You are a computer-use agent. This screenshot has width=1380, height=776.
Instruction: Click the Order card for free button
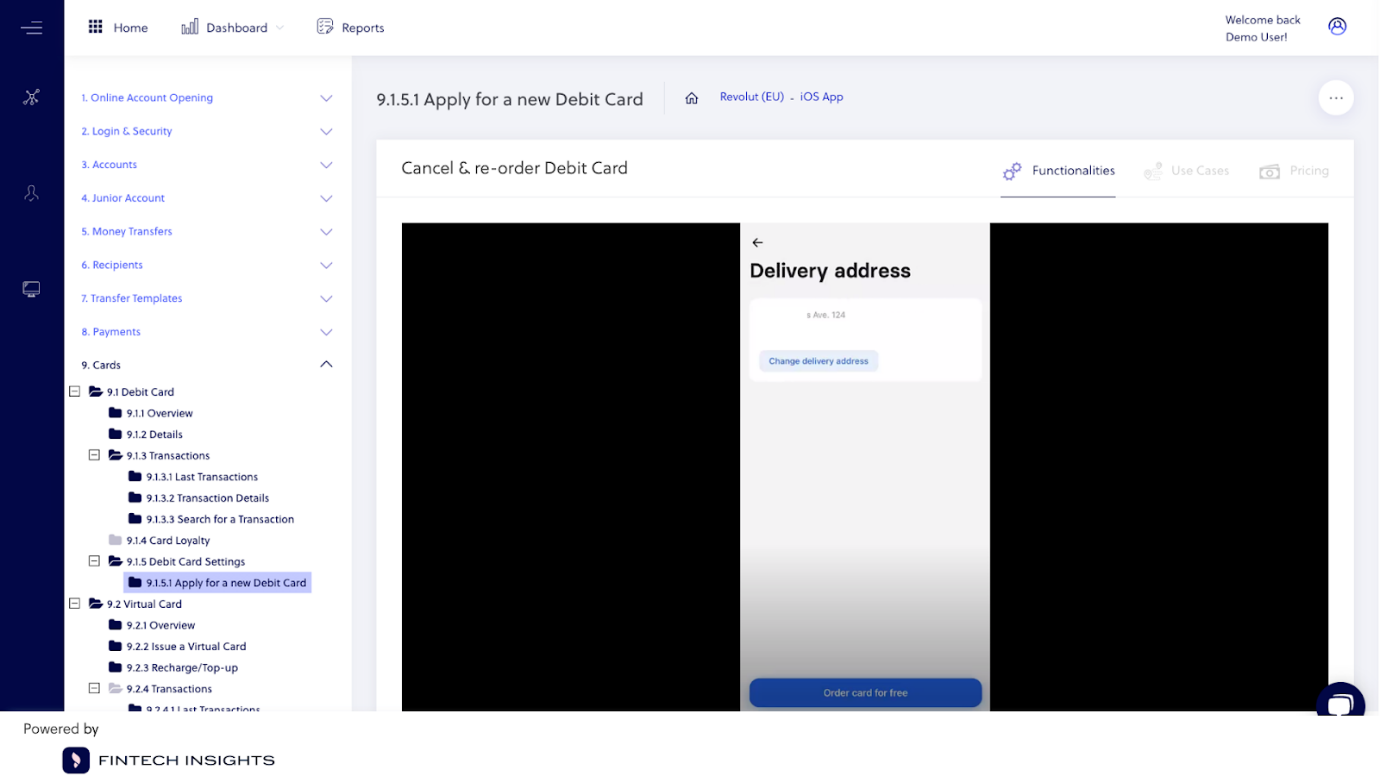[865, 692]
